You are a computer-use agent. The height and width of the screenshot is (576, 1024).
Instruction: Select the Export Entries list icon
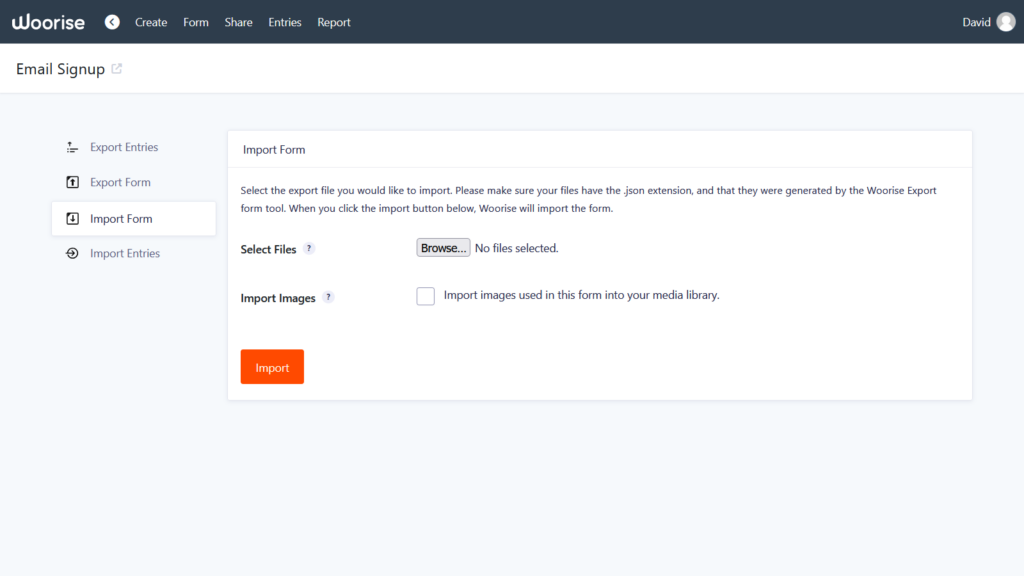click(x=72, y=147)
